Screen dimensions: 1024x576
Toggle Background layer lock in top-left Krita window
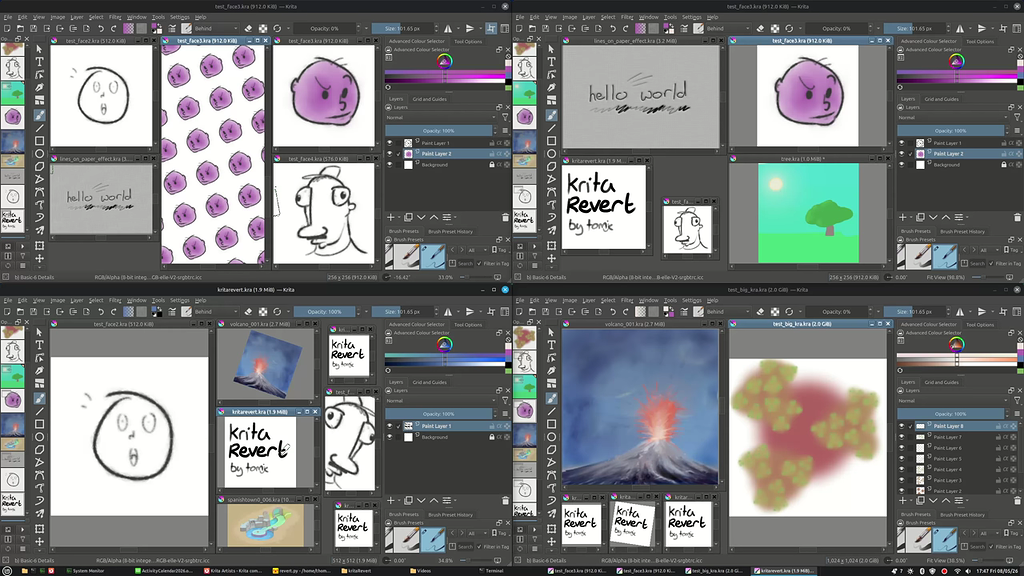click(492, 165)
